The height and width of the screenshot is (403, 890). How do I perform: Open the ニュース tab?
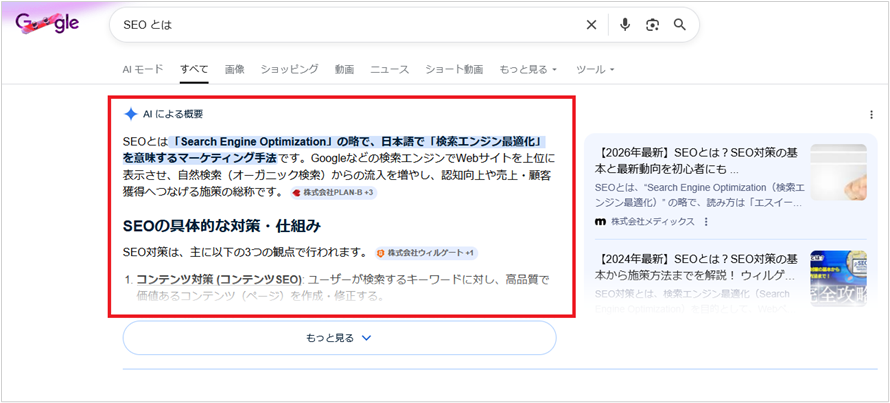389,69
